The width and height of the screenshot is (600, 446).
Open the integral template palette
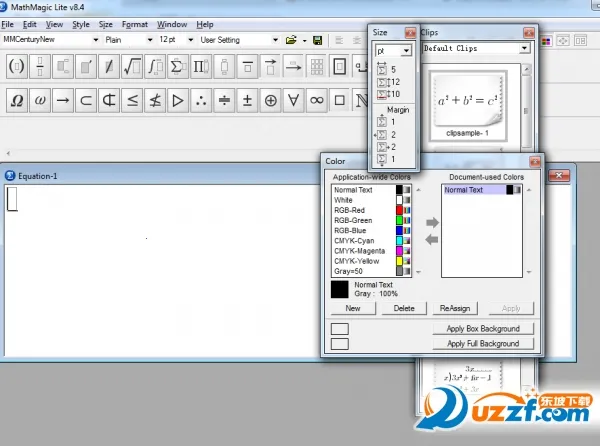tap(155, 67)
